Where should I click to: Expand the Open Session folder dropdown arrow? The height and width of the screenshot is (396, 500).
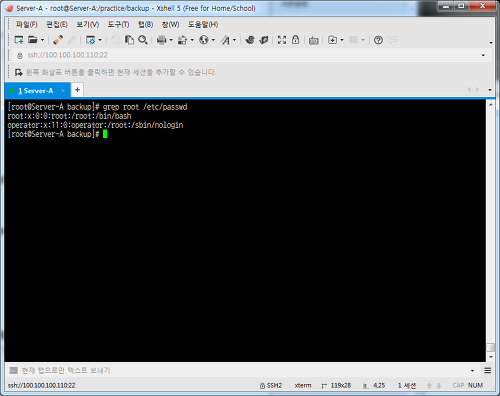tap(42, 40)
